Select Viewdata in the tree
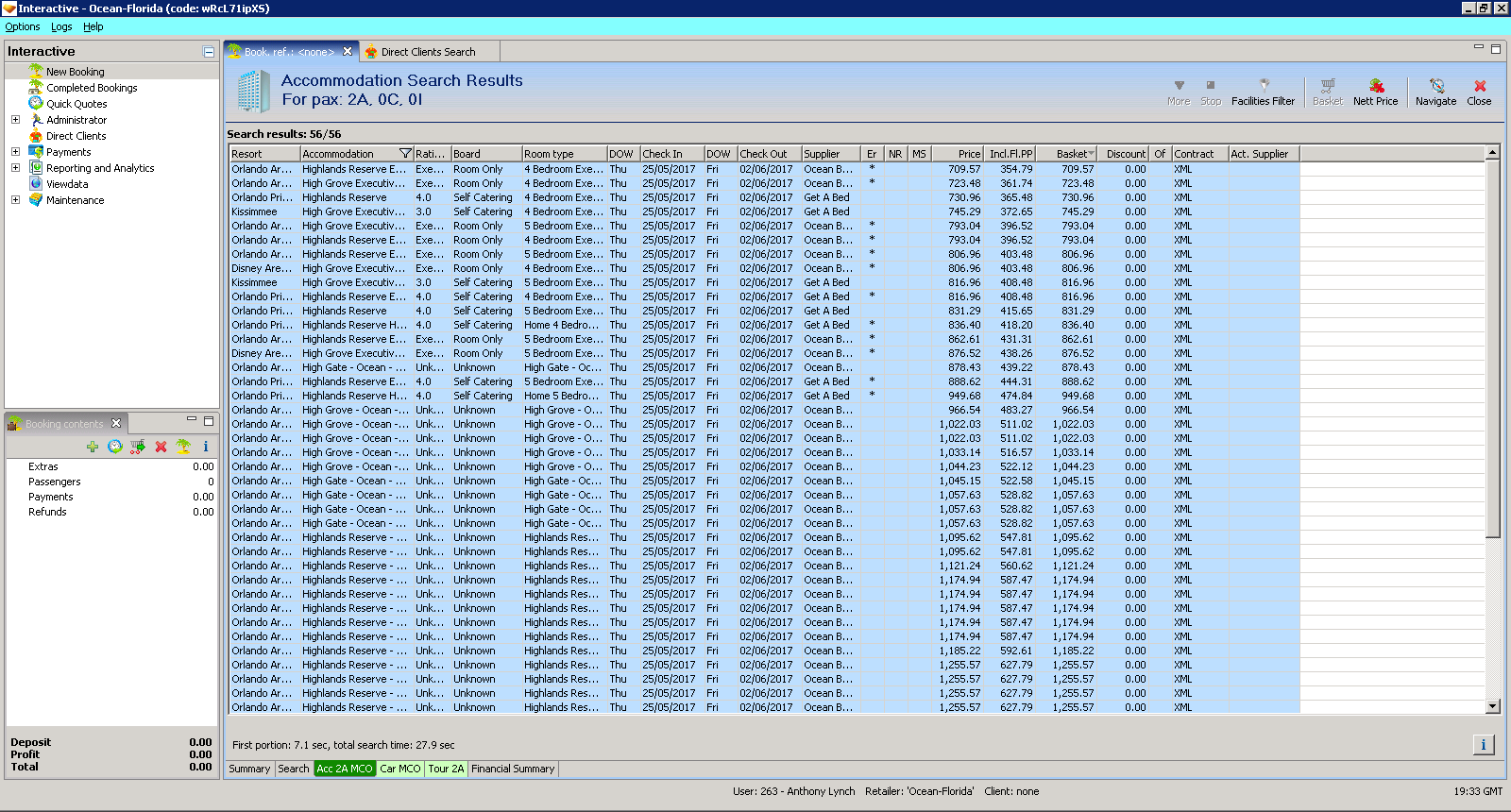 click(x=67, y=184)
